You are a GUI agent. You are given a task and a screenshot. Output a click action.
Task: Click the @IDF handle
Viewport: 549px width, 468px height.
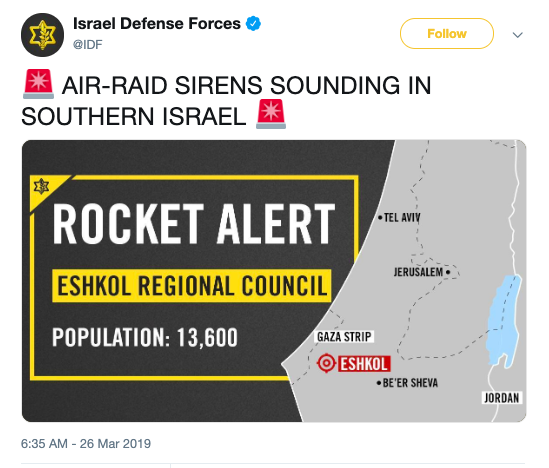coord(88,45)
